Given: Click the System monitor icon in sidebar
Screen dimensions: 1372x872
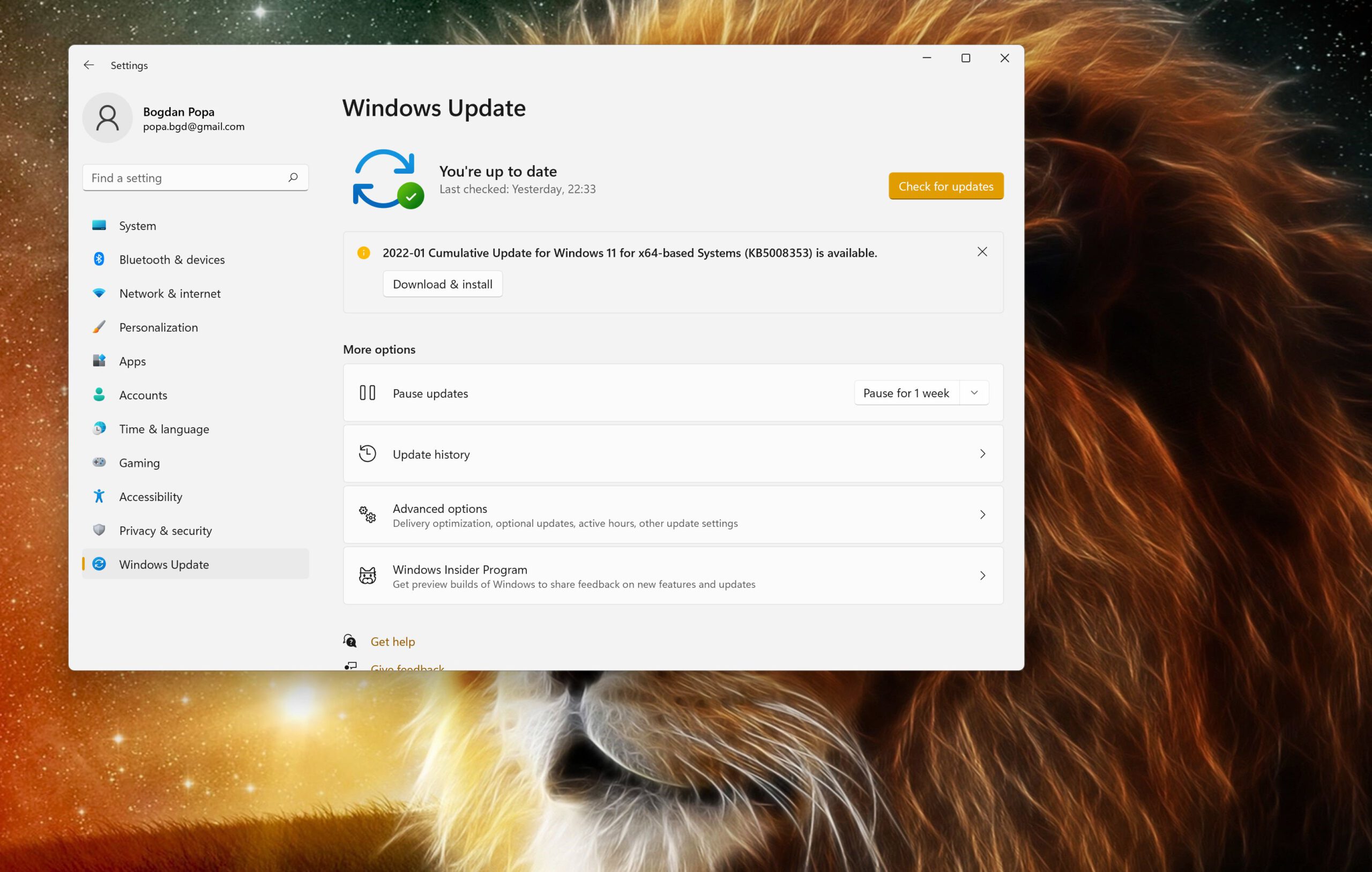Looking at the screenshot, I should click(99, 225).
